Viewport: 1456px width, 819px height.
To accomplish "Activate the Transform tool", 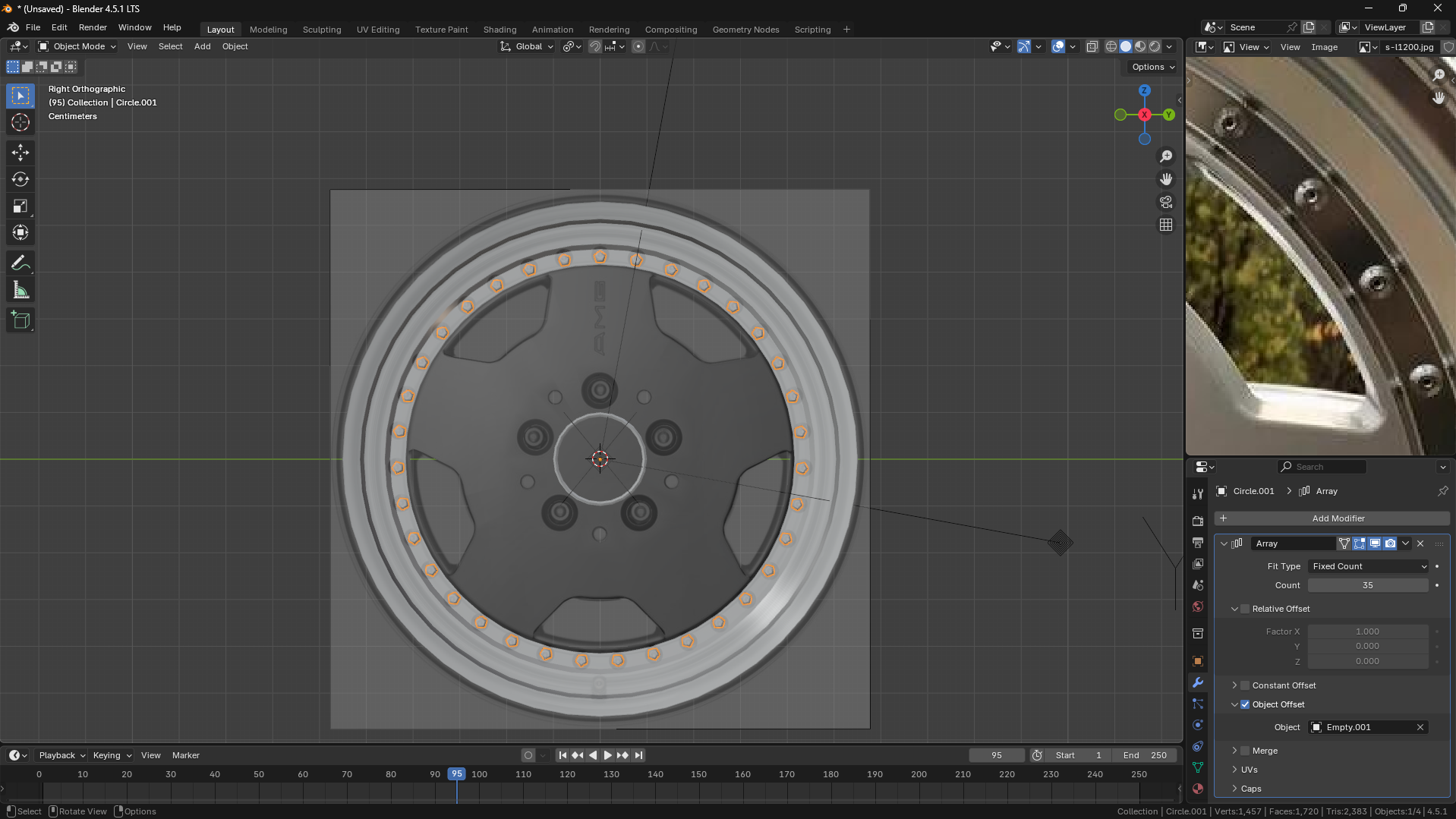I will pos(20,232).
